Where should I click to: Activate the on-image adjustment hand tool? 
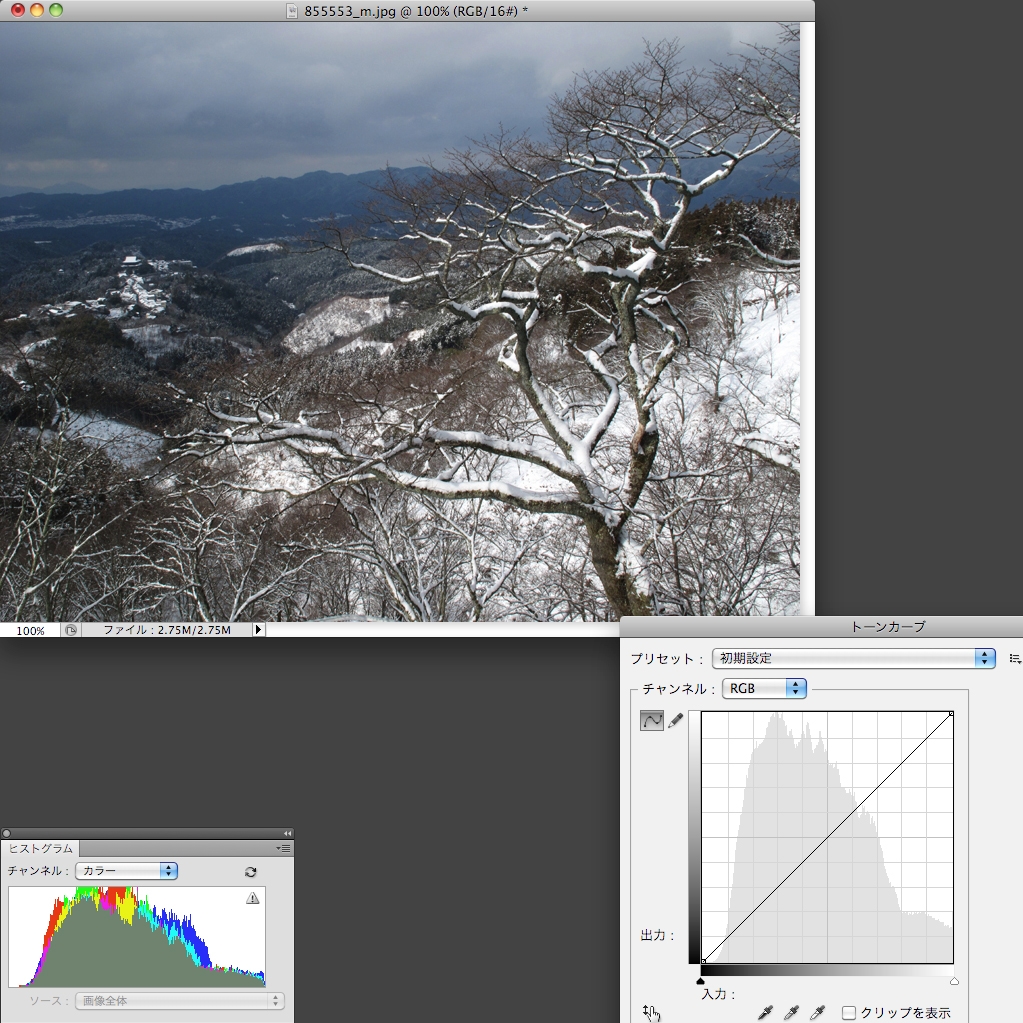pyautogui.click(x=652, y=1013)
